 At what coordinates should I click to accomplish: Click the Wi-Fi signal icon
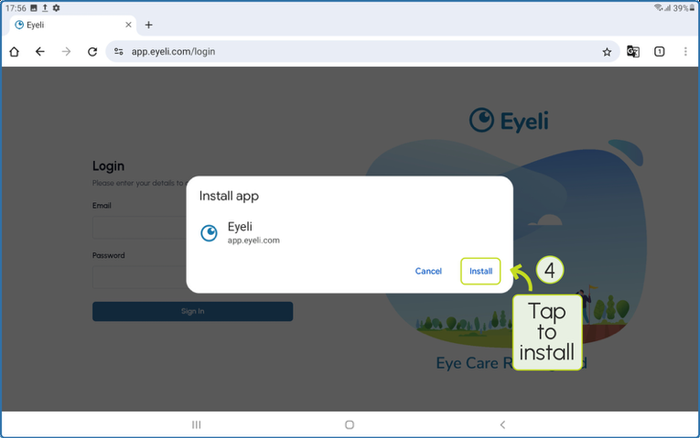click(658, 8)
